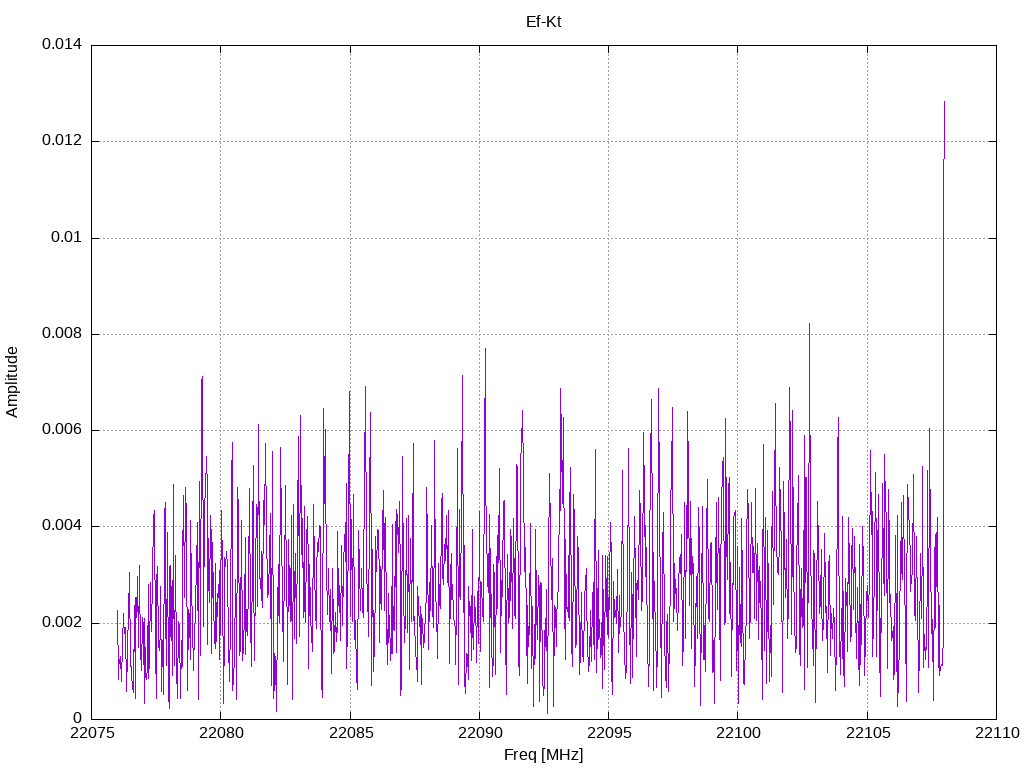This screenshot has height=768, width=1024.
Task: Click the 22075 x-axis tick label
Action: 91,735
